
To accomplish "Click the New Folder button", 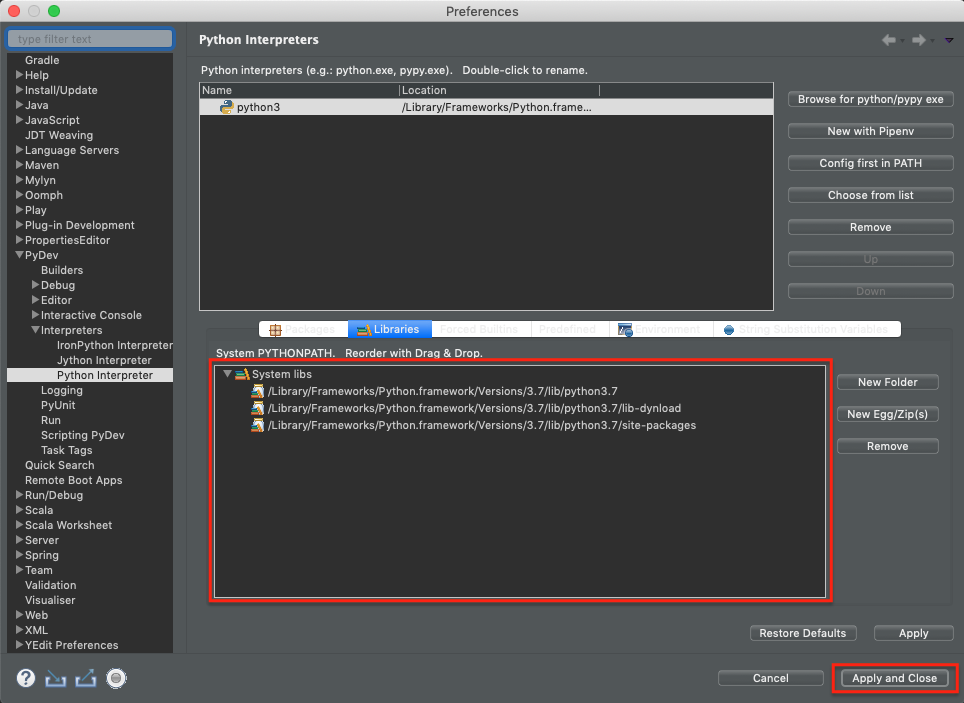I will [x=888, y=382].
